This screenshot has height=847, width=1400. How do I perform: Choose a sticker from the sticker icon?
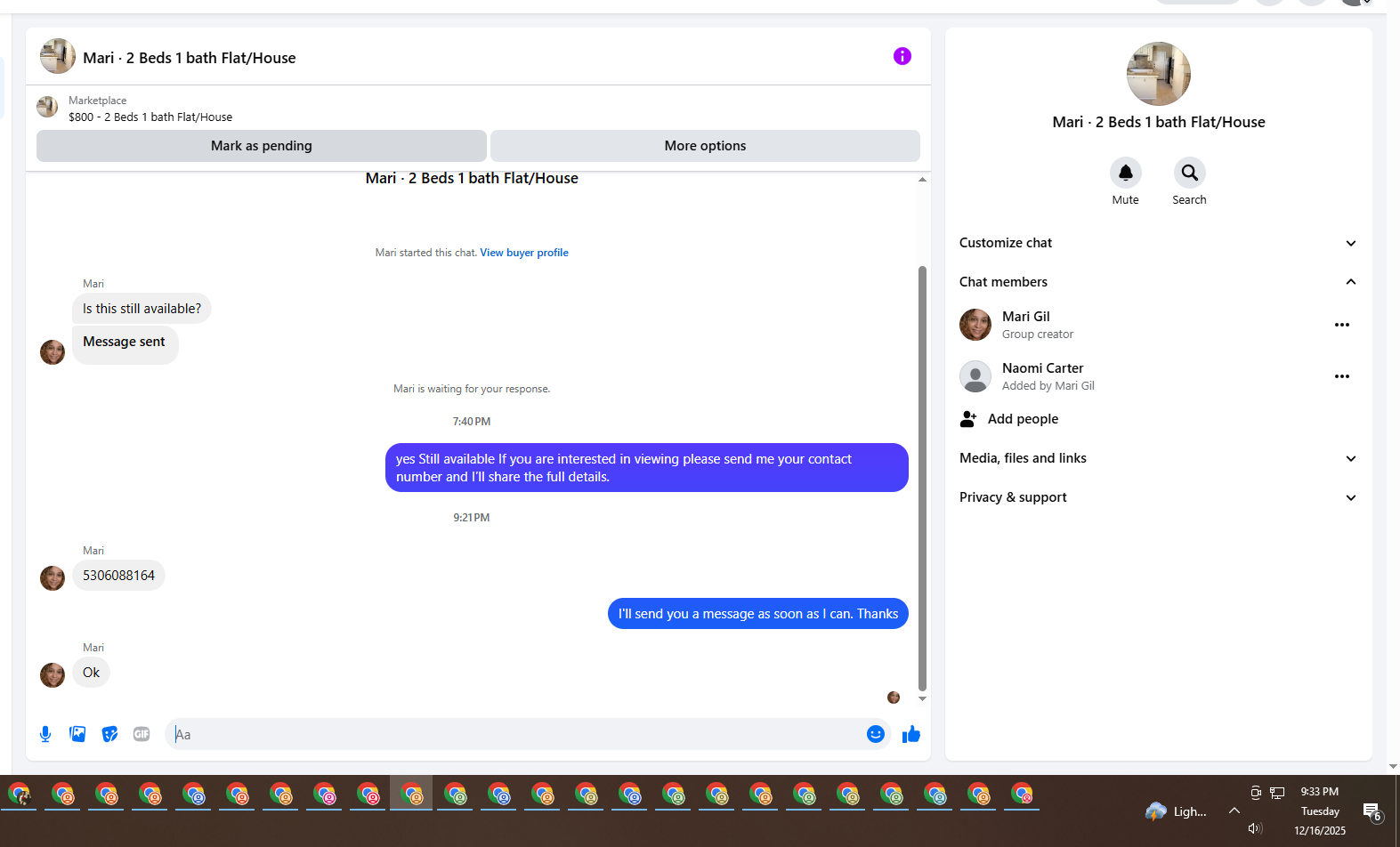[x=109, y=734]
